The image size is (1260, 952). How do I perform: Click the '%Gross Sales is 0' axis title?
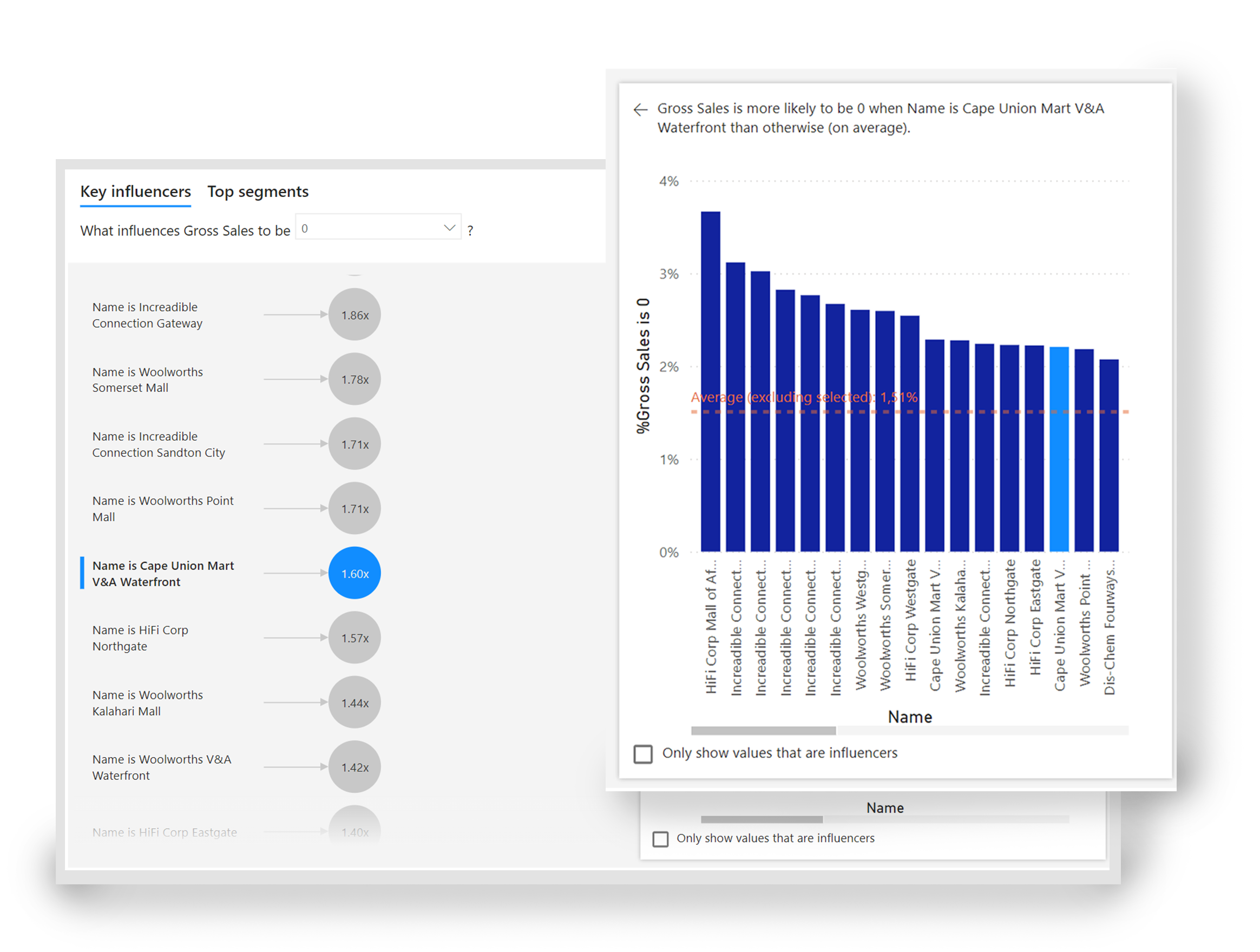[x=643, y=366]
